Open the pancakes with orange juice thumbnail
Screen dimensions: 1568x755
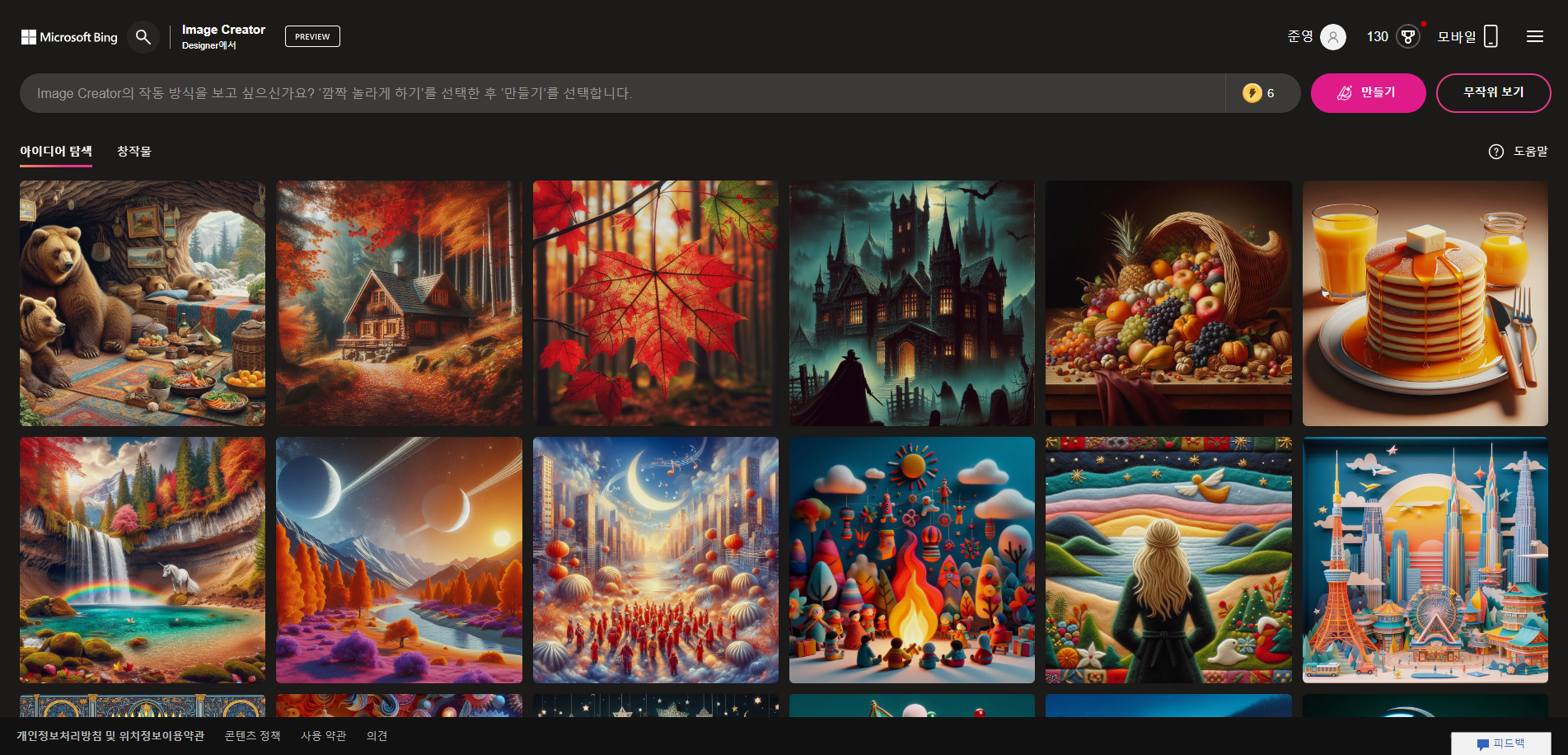[1425, 303]
